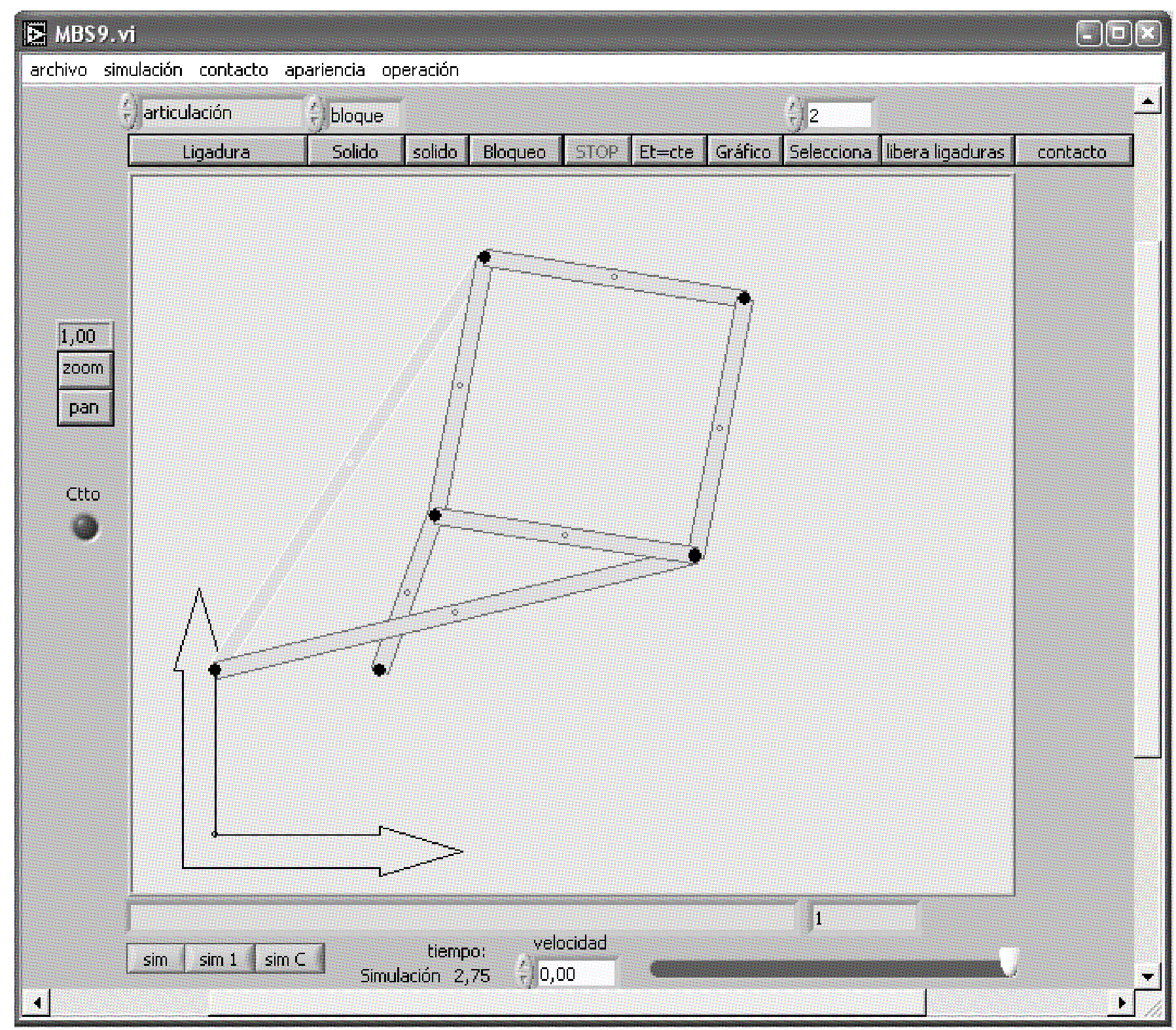The height and width of the screenshot is (1030, 1176).
Task: Click the Ctto round LED indicator
Action: point(84,527)
